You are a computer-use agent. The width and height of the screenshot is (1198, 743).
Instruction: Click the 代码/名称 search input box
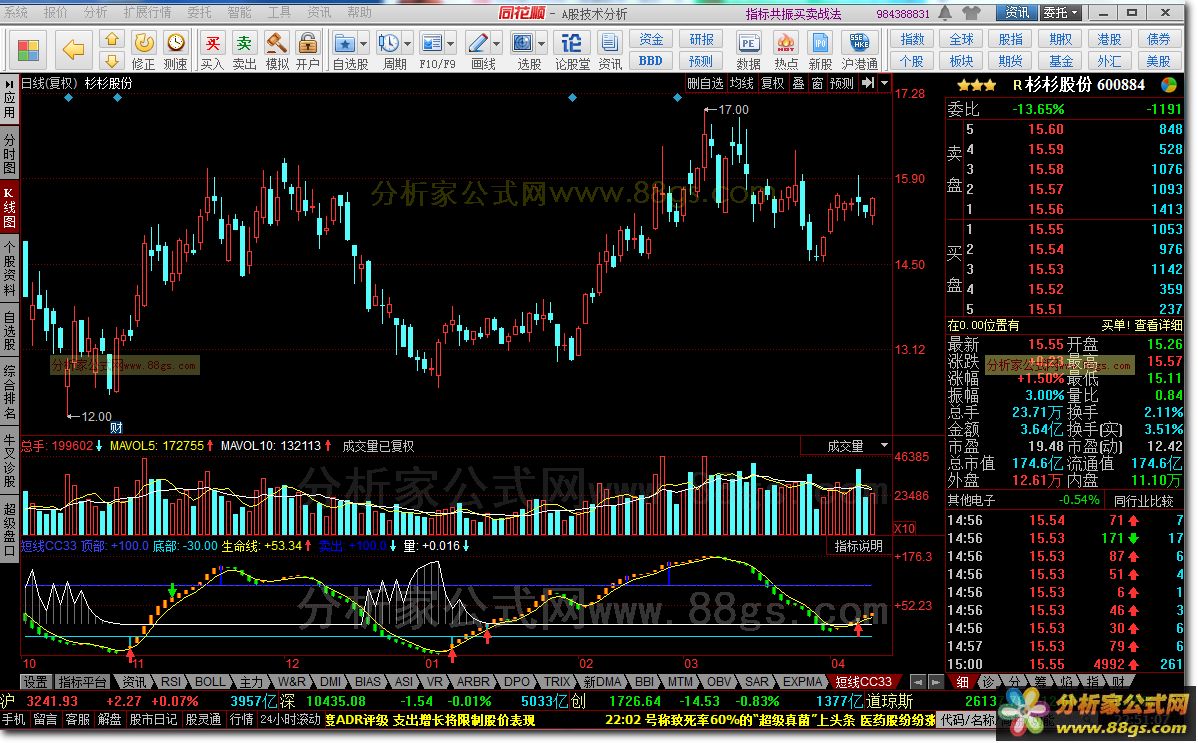(968, 720)
